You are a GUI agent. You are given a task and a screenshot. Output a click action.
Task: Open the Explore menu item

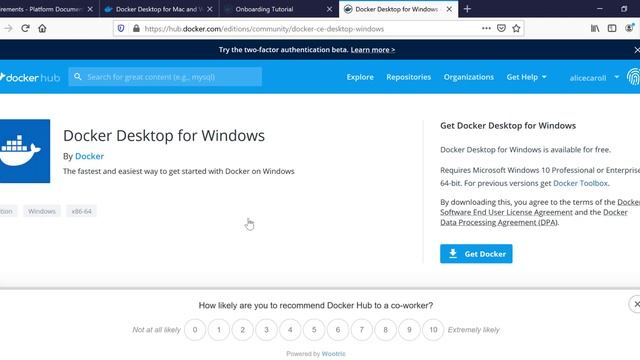[360, 77]
